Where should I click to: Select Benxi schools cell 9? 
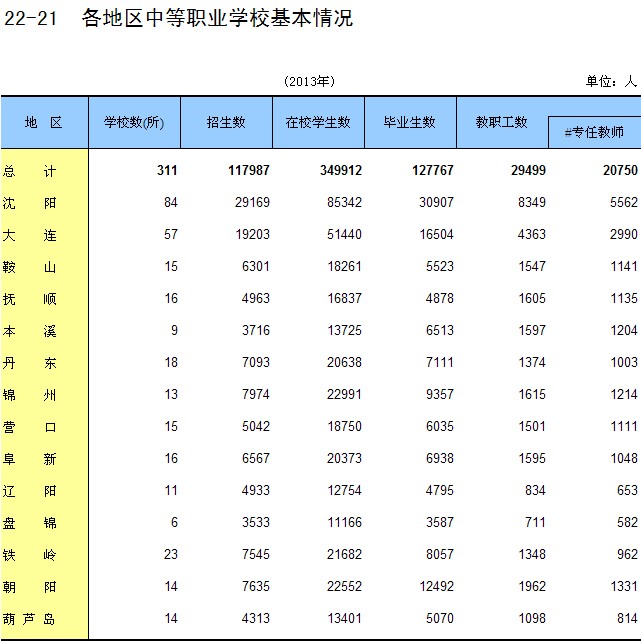(174, 330)
